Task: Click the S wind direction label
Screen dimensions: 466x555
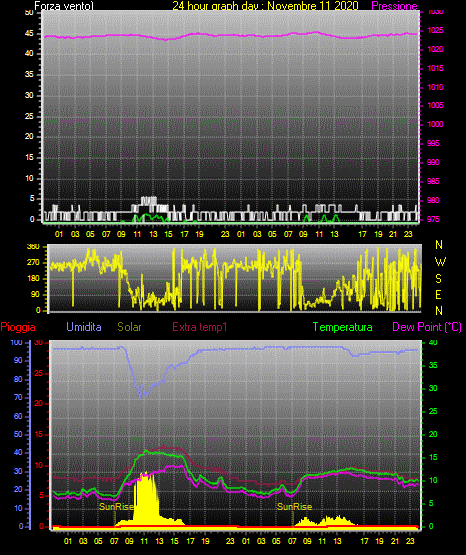Action: click(438, 279)
